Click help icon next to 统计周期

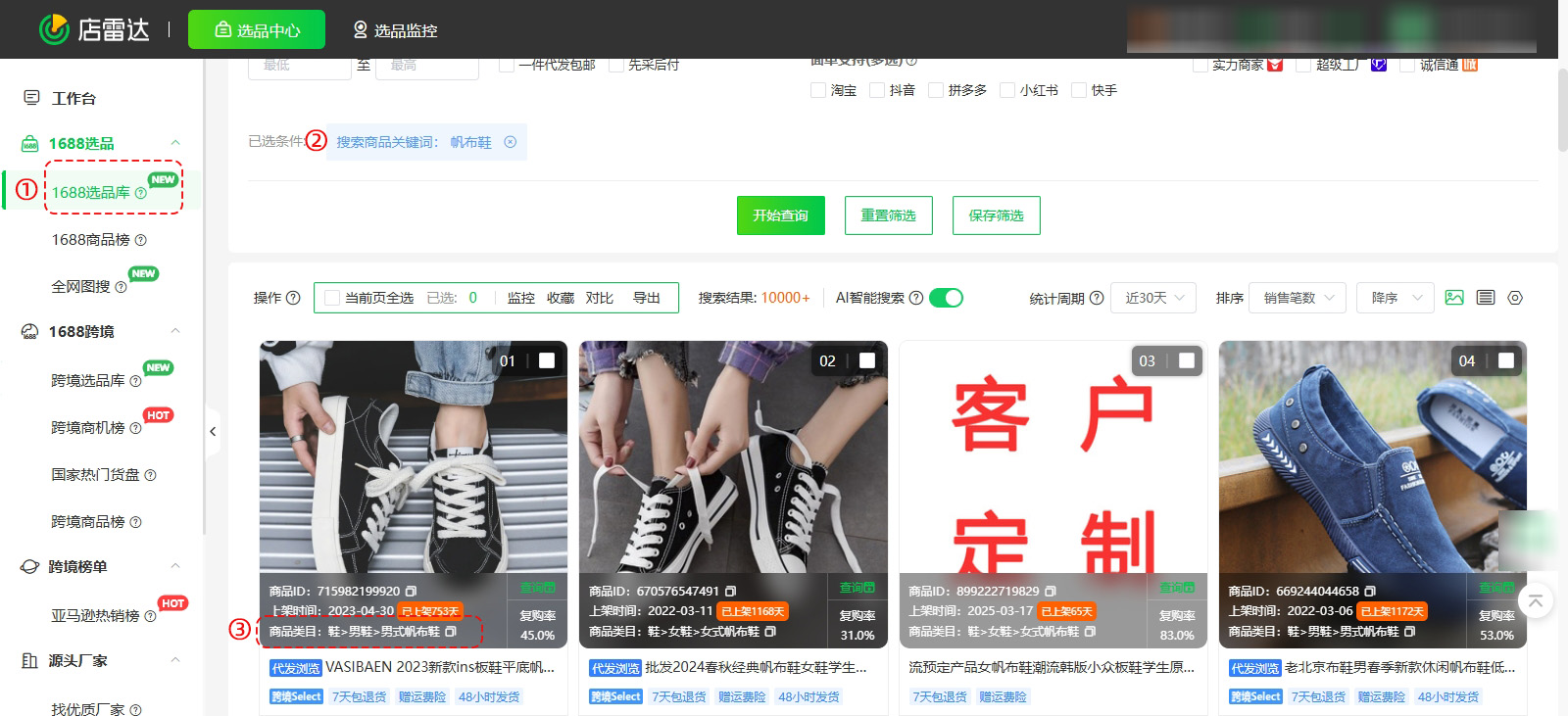[1097, 298]
